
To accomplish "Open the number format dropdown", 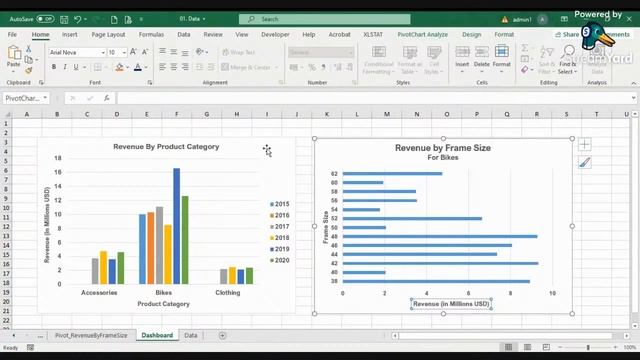I will 351,52.
